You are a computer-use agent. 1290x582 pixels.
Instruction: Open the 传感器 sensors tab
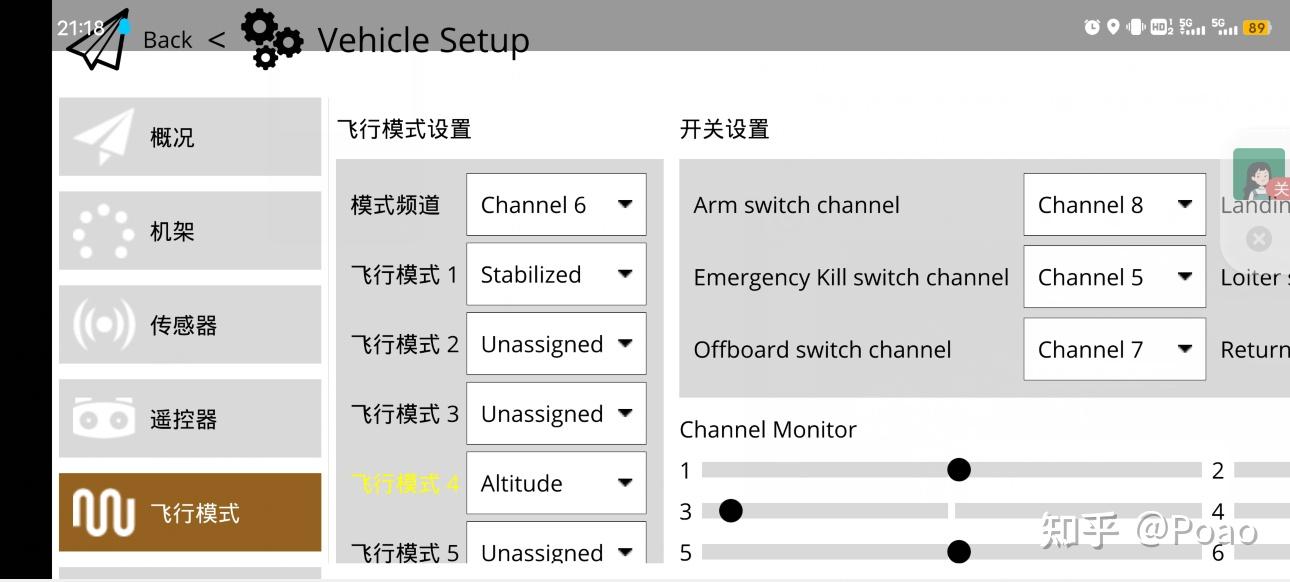(x=190, y=325)
